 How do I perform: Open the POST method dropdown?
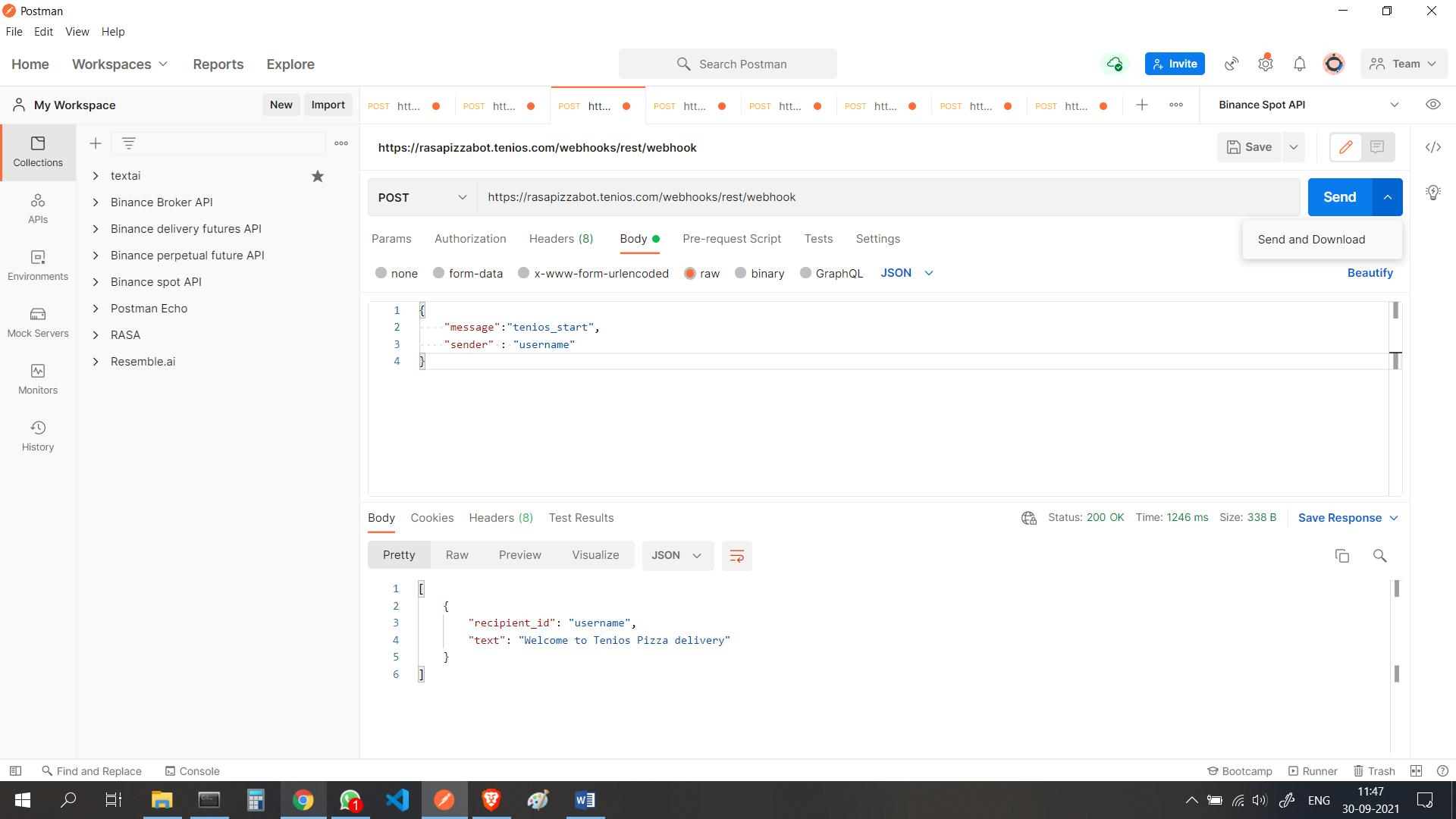pos(421,197)
